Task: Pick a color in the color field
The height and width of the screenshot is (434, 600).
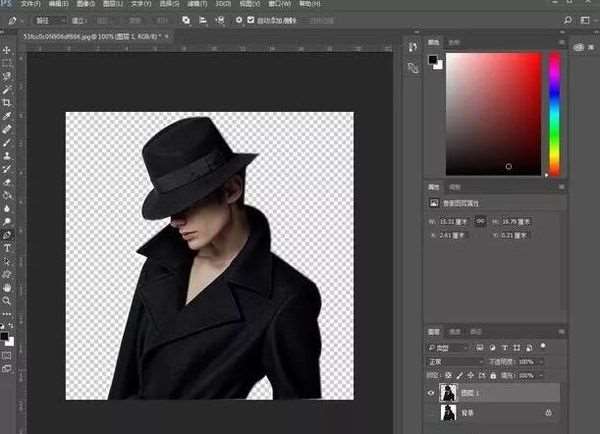Action: coord(494,114)
